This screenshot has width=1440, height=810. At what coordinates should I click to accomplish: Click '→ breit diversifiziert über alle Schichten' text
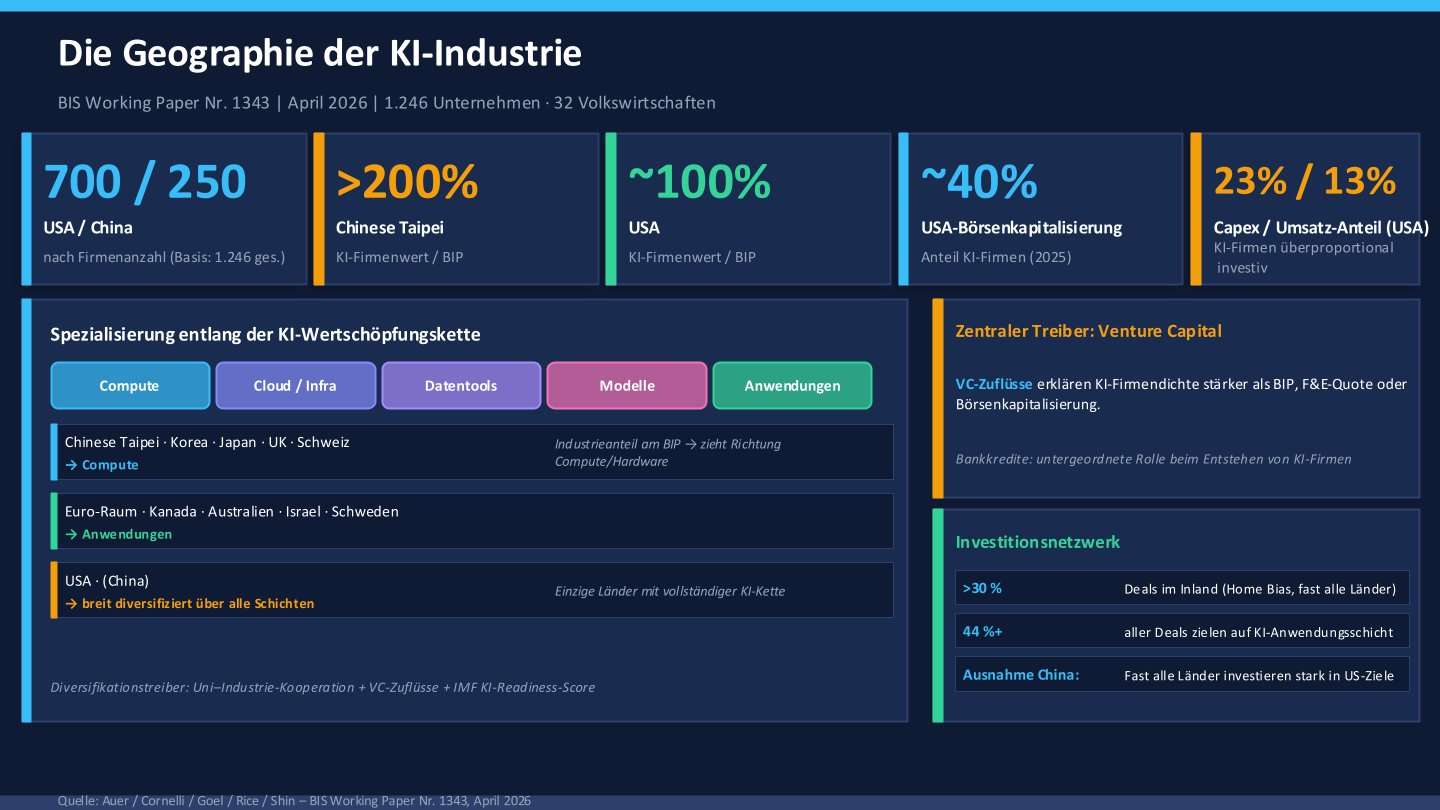(x=189, y=603)
